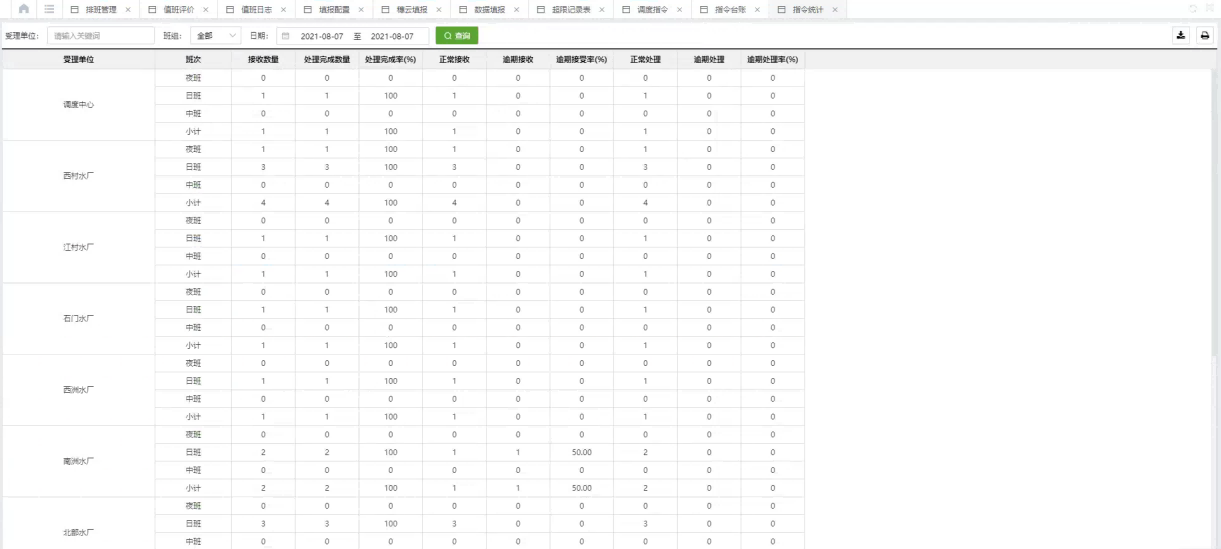Switch to the 值班日志 tab
Viewport: 1221px width, 549px height.
click(256, 10)
